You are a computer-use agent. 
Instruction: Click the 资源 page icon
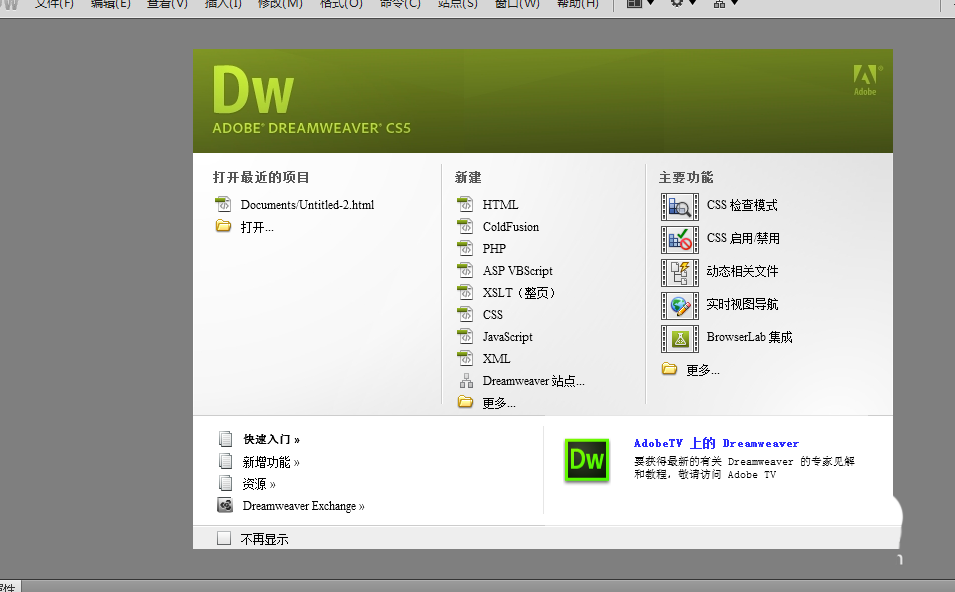click(x=225, y=482)
